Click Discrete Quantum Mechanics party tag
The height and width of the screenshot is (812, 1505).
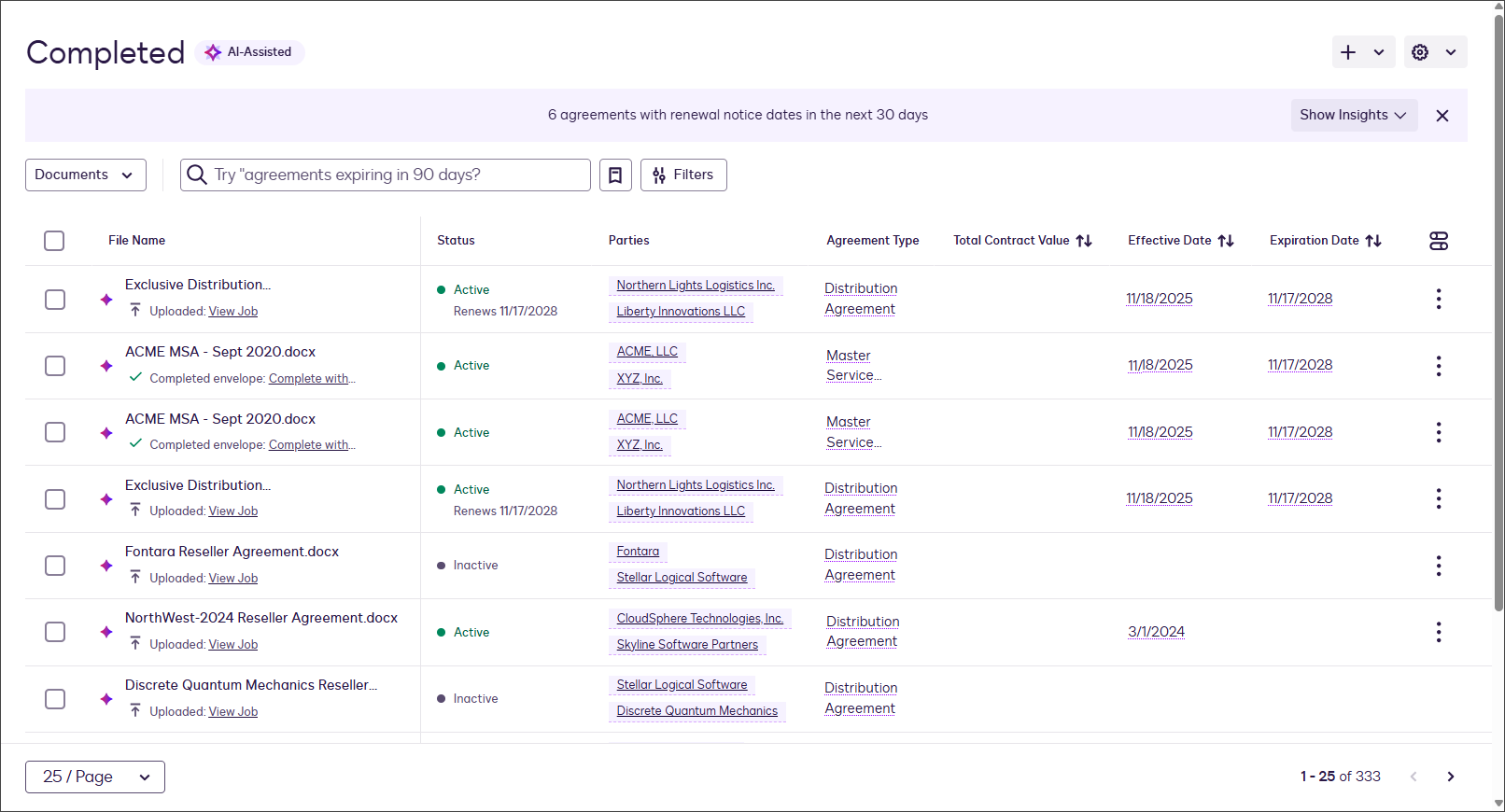pyautogui.click(x=696, y=711)
